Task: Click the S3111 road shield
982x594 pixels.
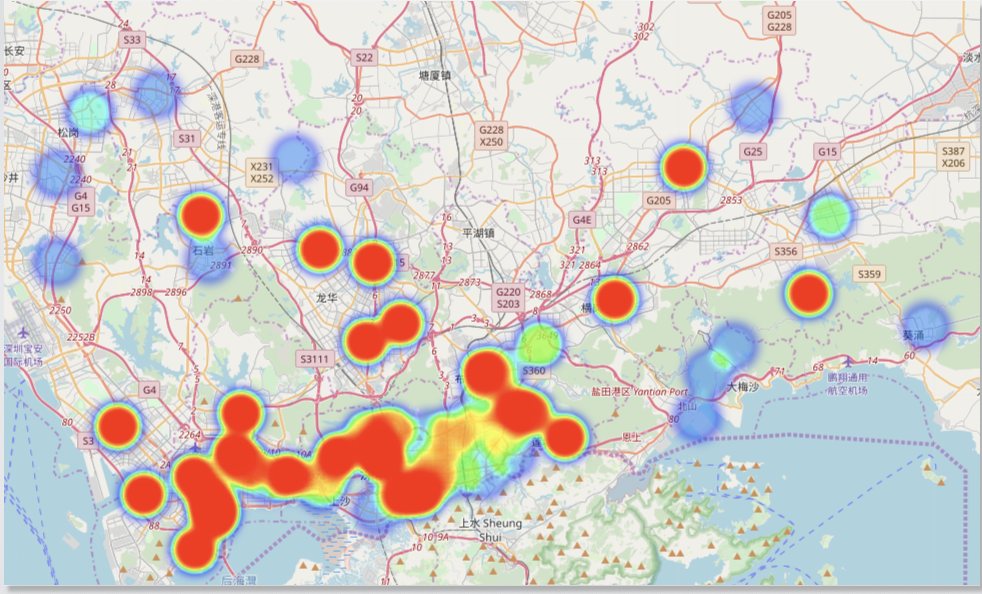Action: click(314, 359)
